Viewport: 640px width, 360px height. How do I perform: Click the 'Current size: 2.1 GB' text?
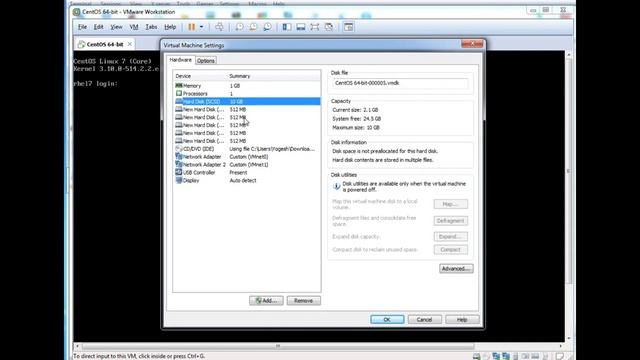point(356,110)
